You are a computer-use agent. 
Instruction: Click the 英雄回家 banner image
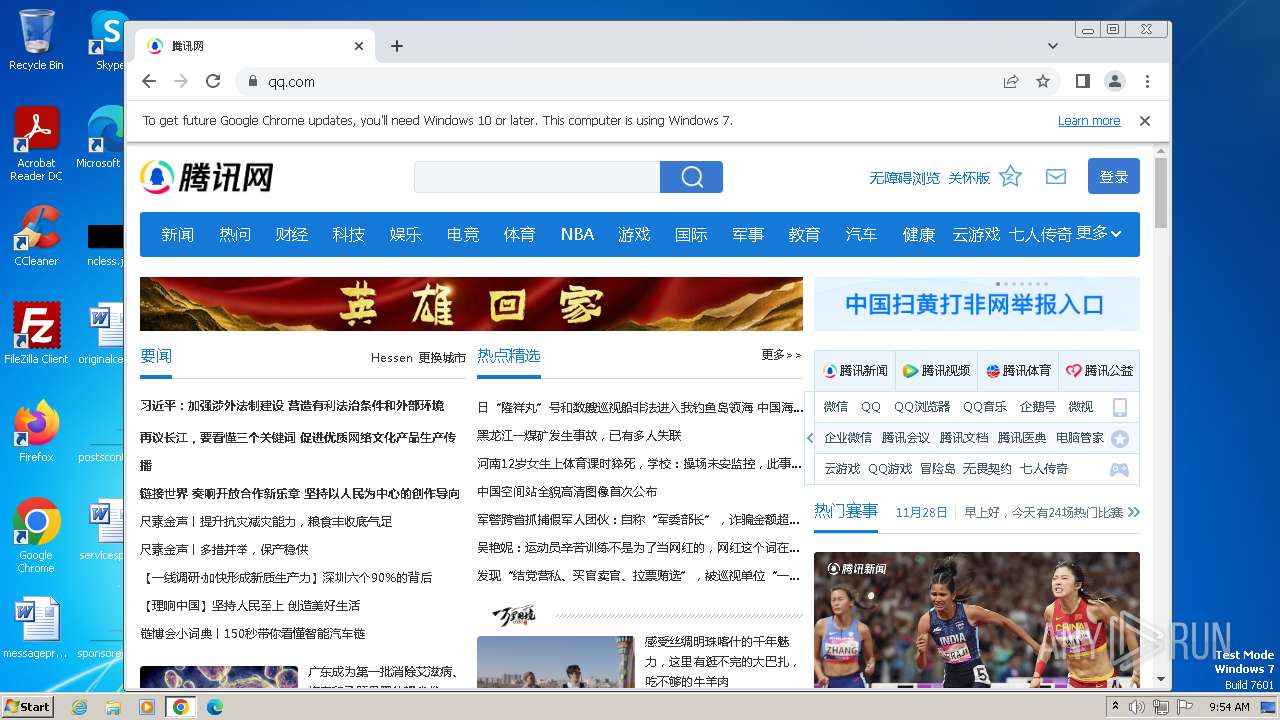(x=471, y=304)
